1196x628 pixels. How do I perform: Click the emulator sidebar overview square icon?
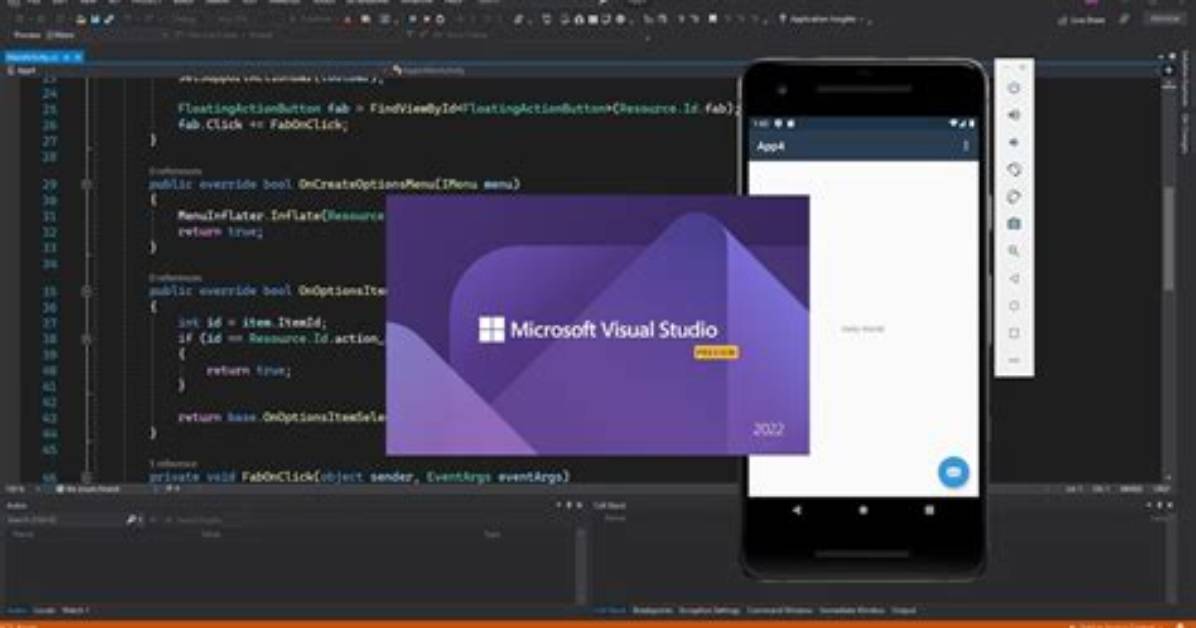(x=1014, y=333)
